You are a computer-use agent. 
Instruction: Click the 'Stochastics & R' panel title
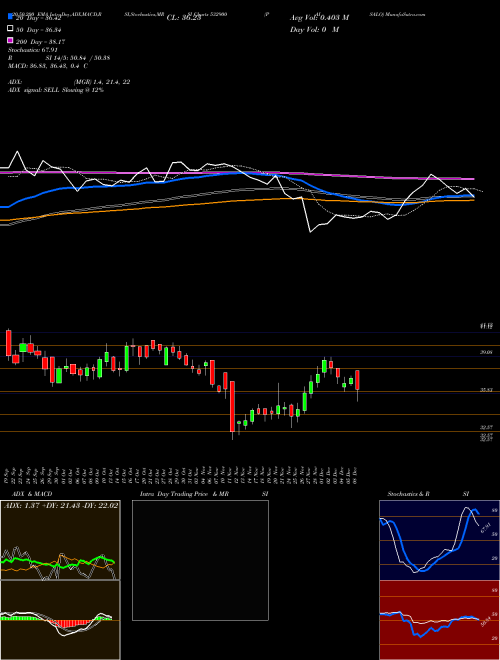[408, 494]
